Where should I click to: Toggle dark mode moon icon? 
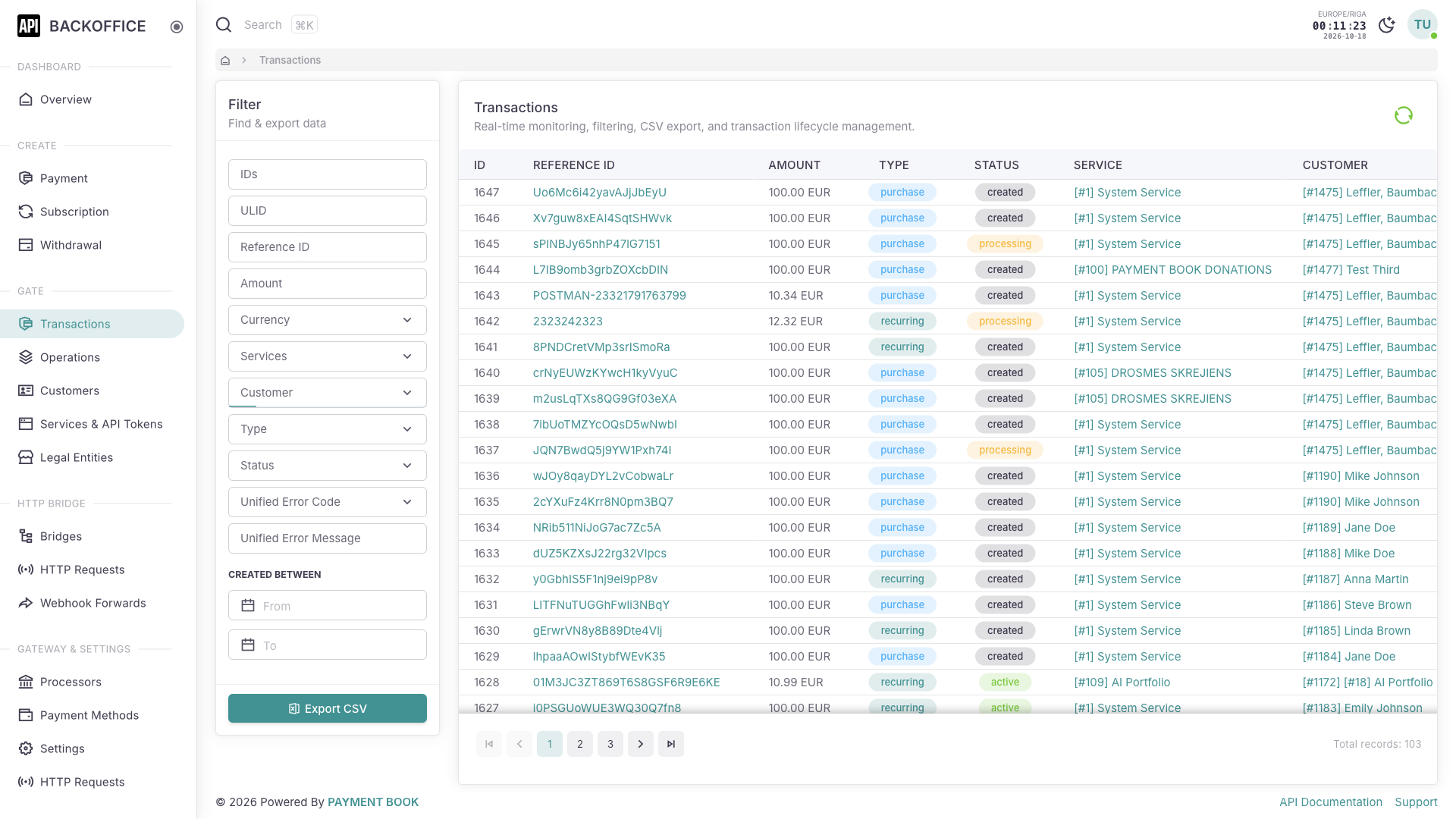coord(1386,25)
